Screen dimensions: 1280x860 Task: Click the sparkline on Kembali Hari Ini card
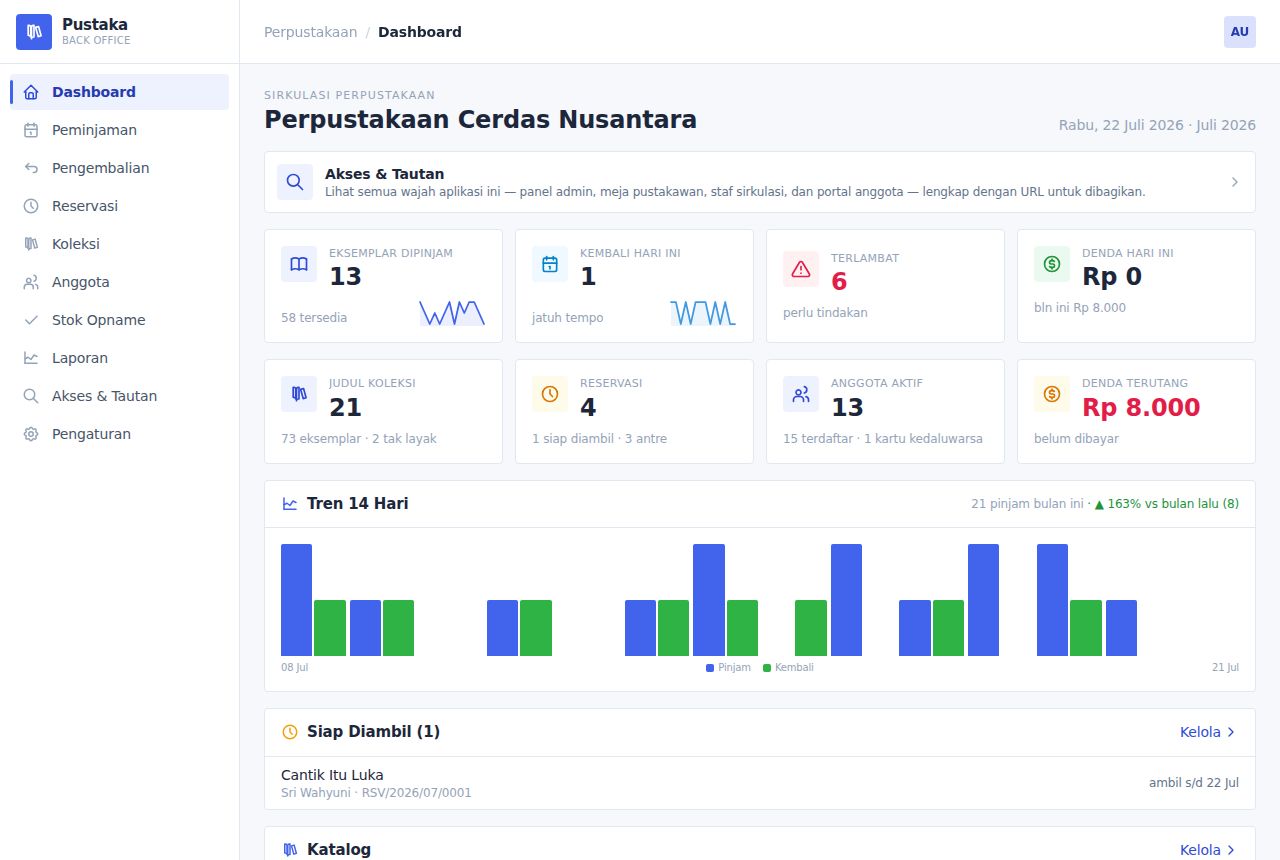(x=703, y=313)
